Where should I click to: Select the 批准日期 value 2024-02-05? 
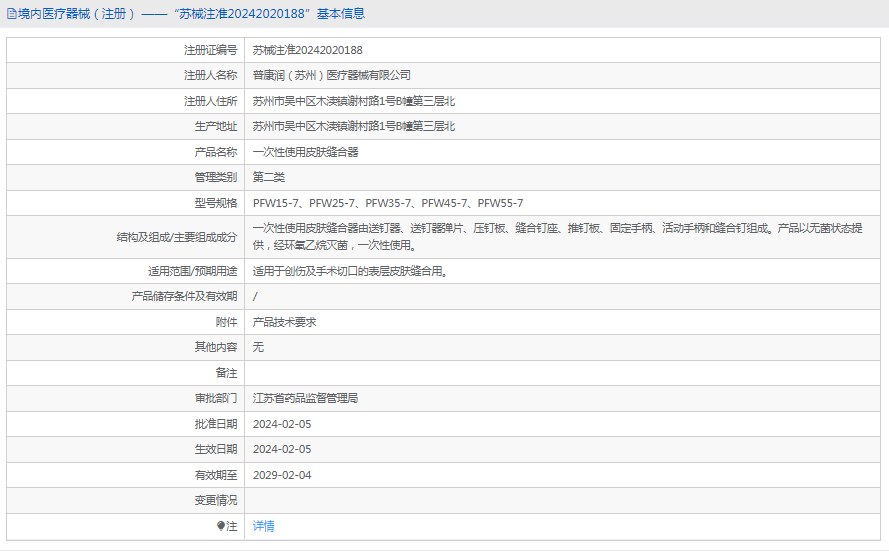pyautogui.click(x=282, y=424)
